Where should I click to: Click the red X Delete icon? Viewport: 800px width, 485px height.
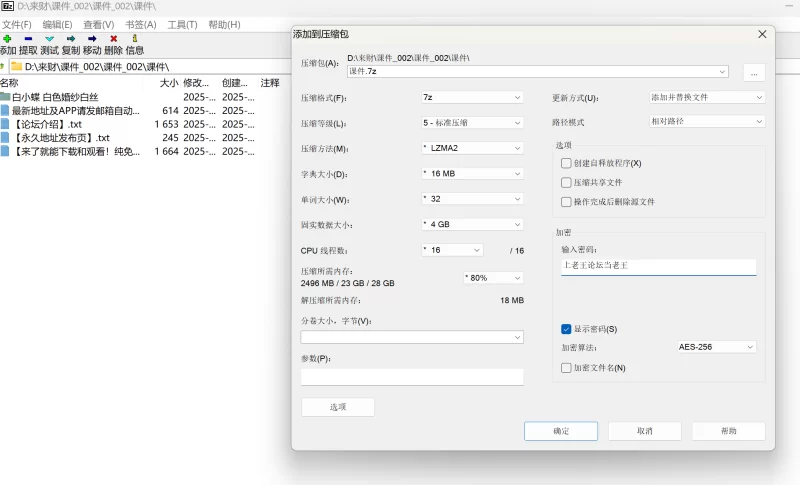click(x=113, y=39)
